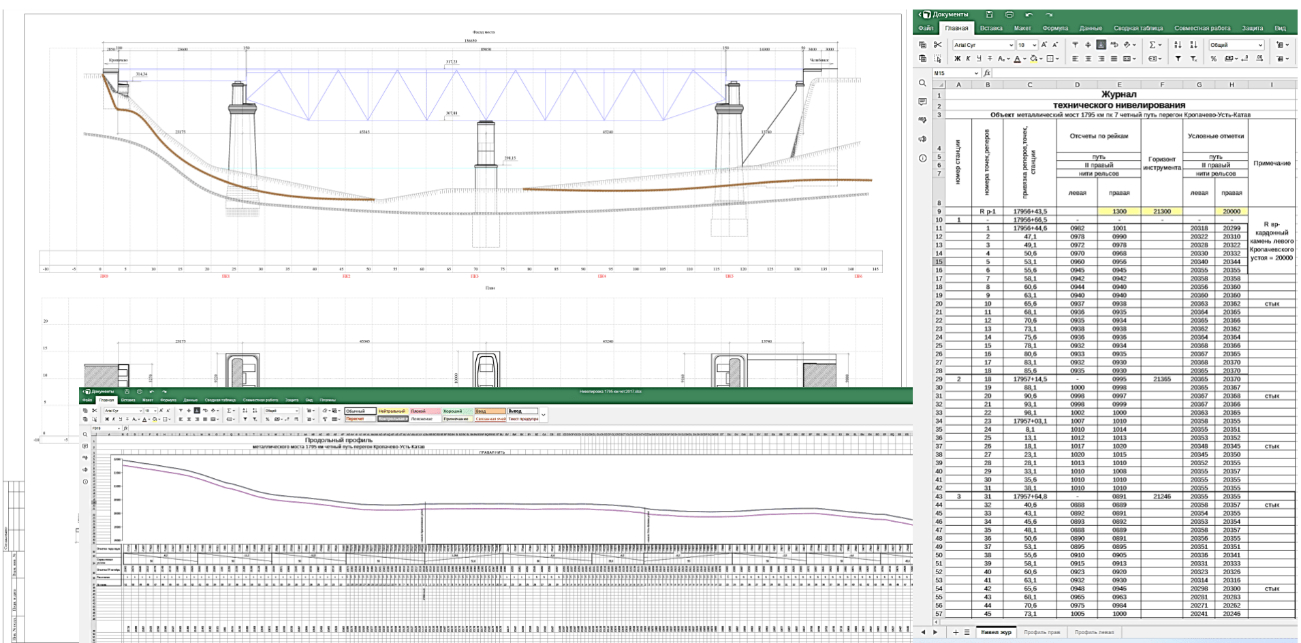Click the AutoSum sigma icon in right spreadsheet

pos(1153,45)
